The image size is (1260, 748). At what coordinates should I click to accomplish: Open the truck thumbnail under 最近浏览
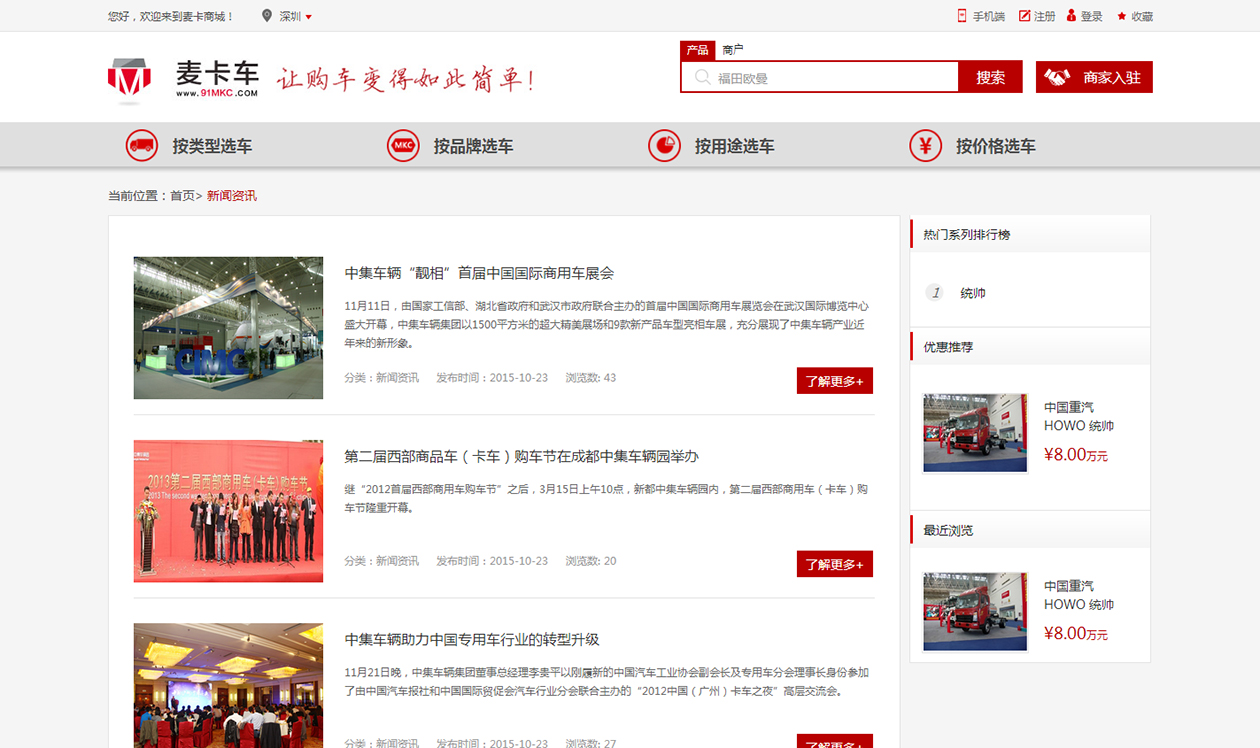pos(975,611)
